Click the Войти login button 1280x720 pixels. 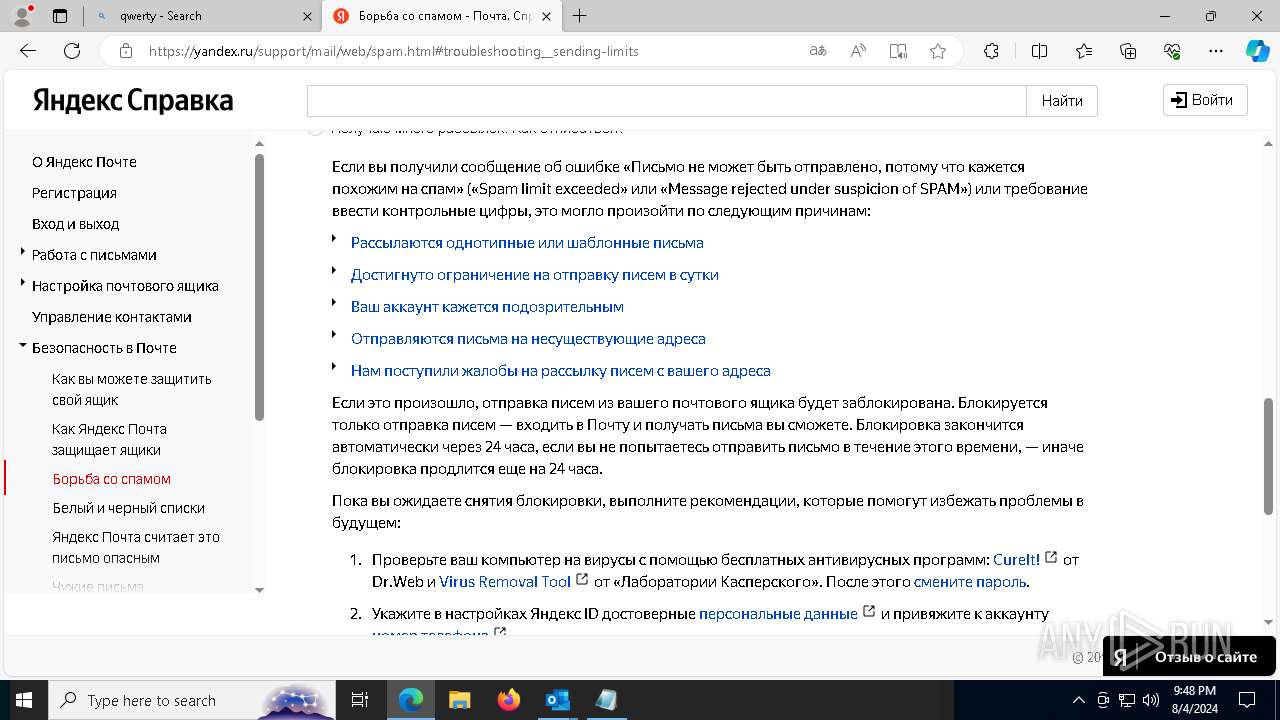(1204, 100)
